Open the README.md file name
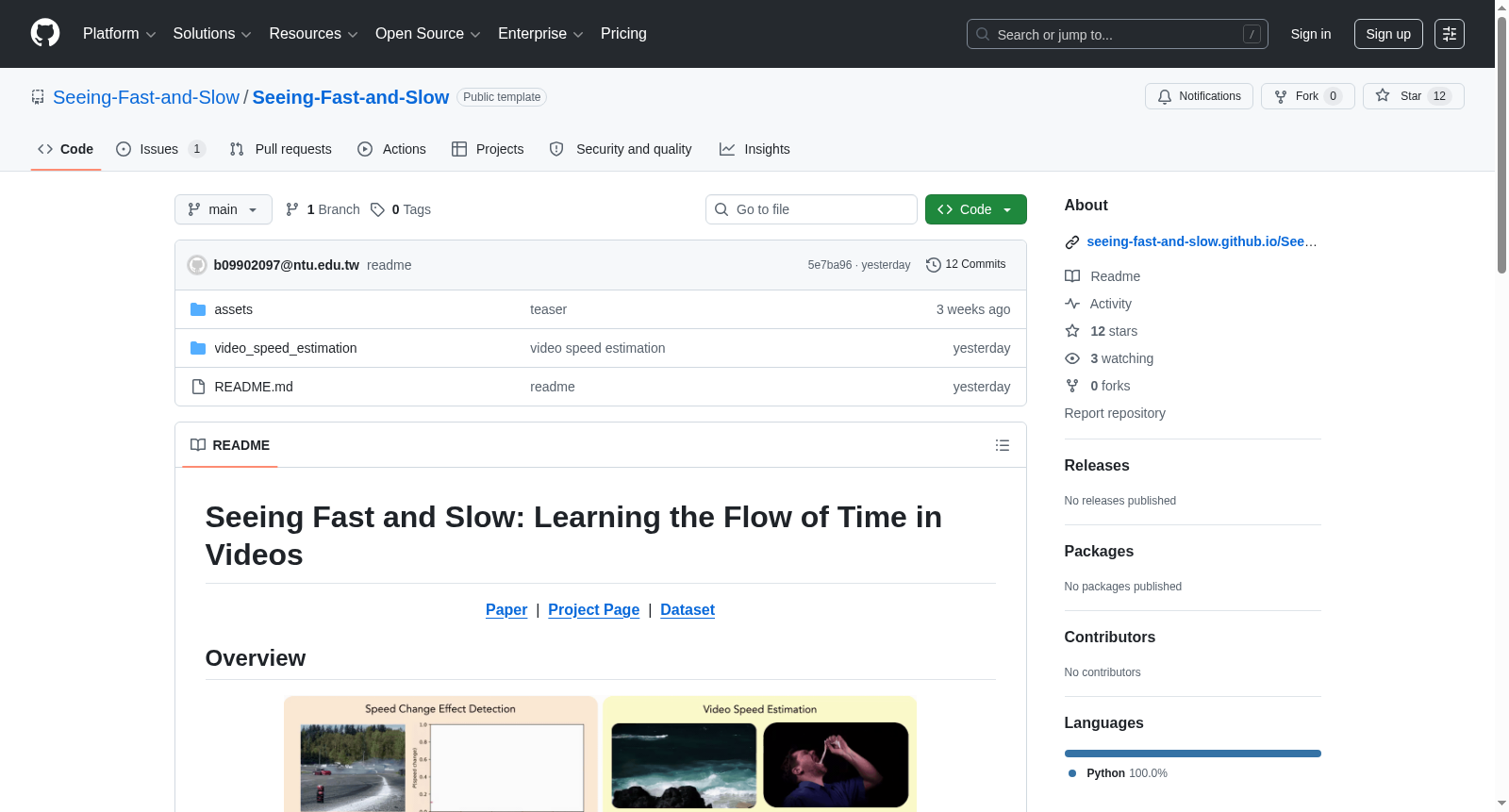This screenshot has height=812, width=1509. pyautogui.click(x=254, y=387)
